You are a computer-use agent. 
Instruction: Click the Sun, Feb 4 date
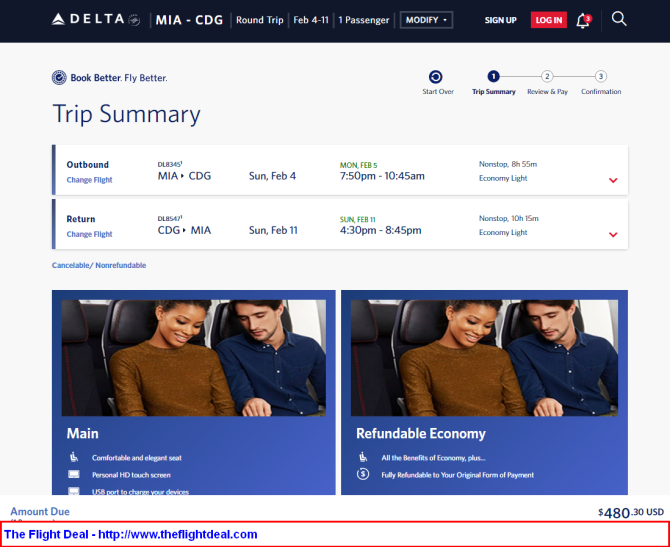coord(272,176)
